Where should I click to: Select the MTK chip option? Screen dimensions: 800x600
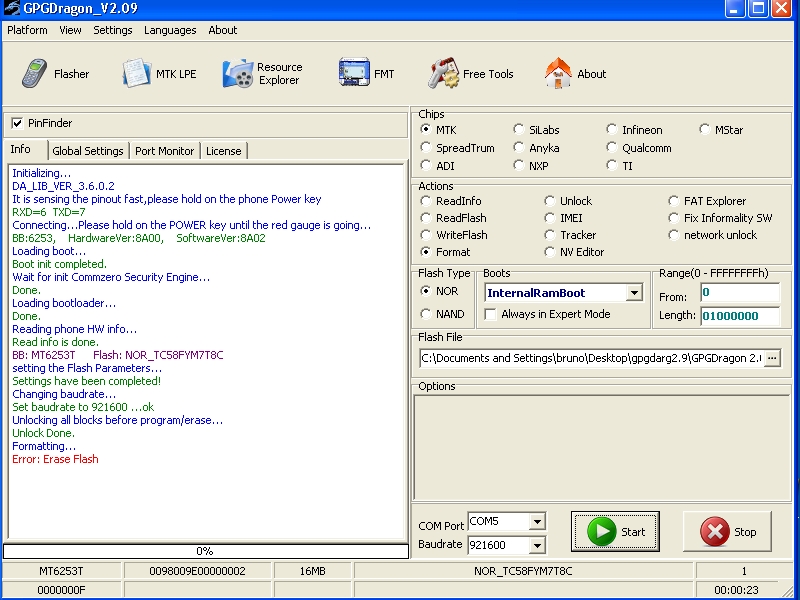[x=425, y=129]
